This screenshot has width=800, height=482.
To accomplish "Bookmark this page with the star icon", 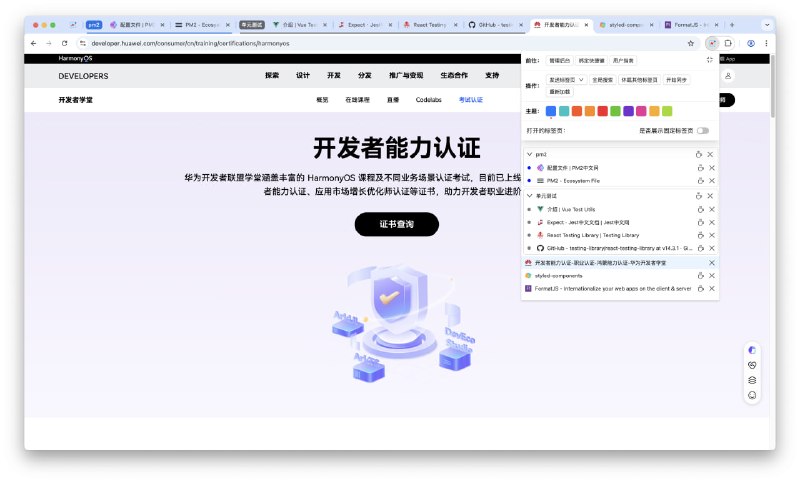I will (x=691, y=43).
